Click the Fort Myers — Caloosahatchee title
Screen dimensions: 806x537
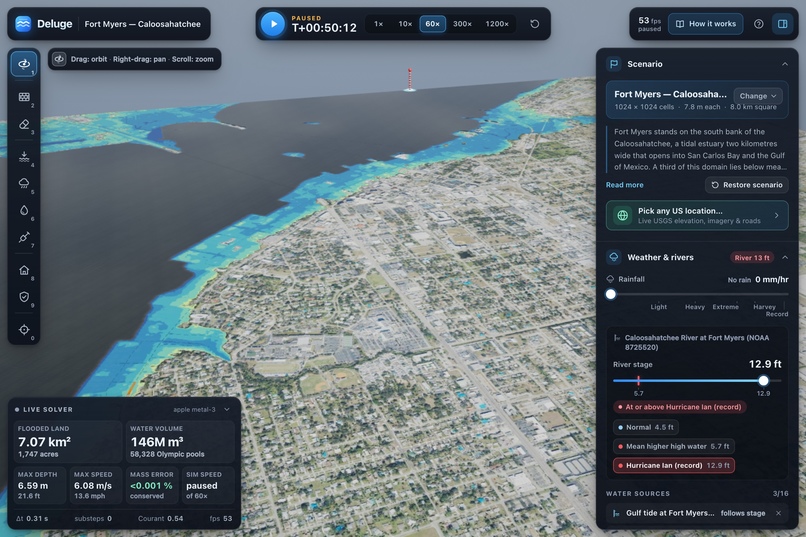pos(142,24)
